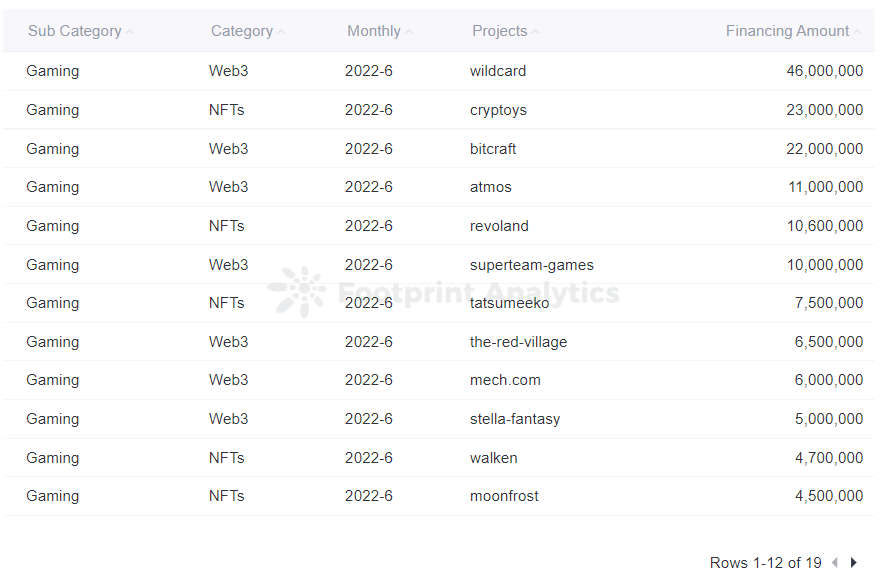
Task: Sort the table by Financing Amount
Action: (789, 31)
